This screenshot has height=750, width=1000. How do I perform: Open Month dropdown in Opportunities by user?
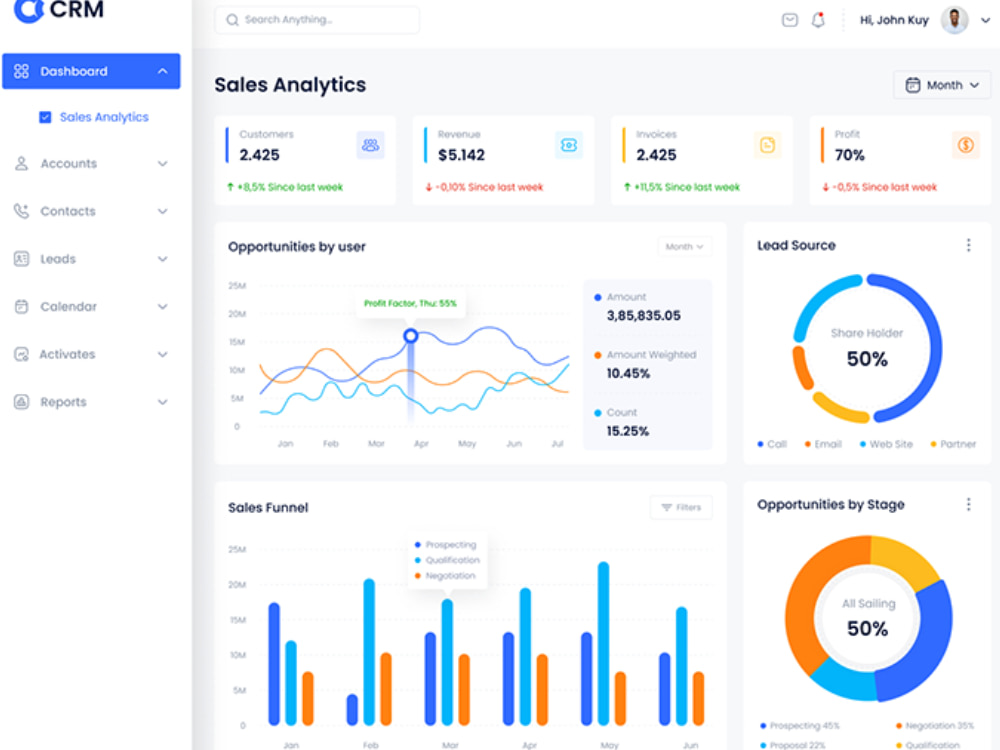[684, 247]
